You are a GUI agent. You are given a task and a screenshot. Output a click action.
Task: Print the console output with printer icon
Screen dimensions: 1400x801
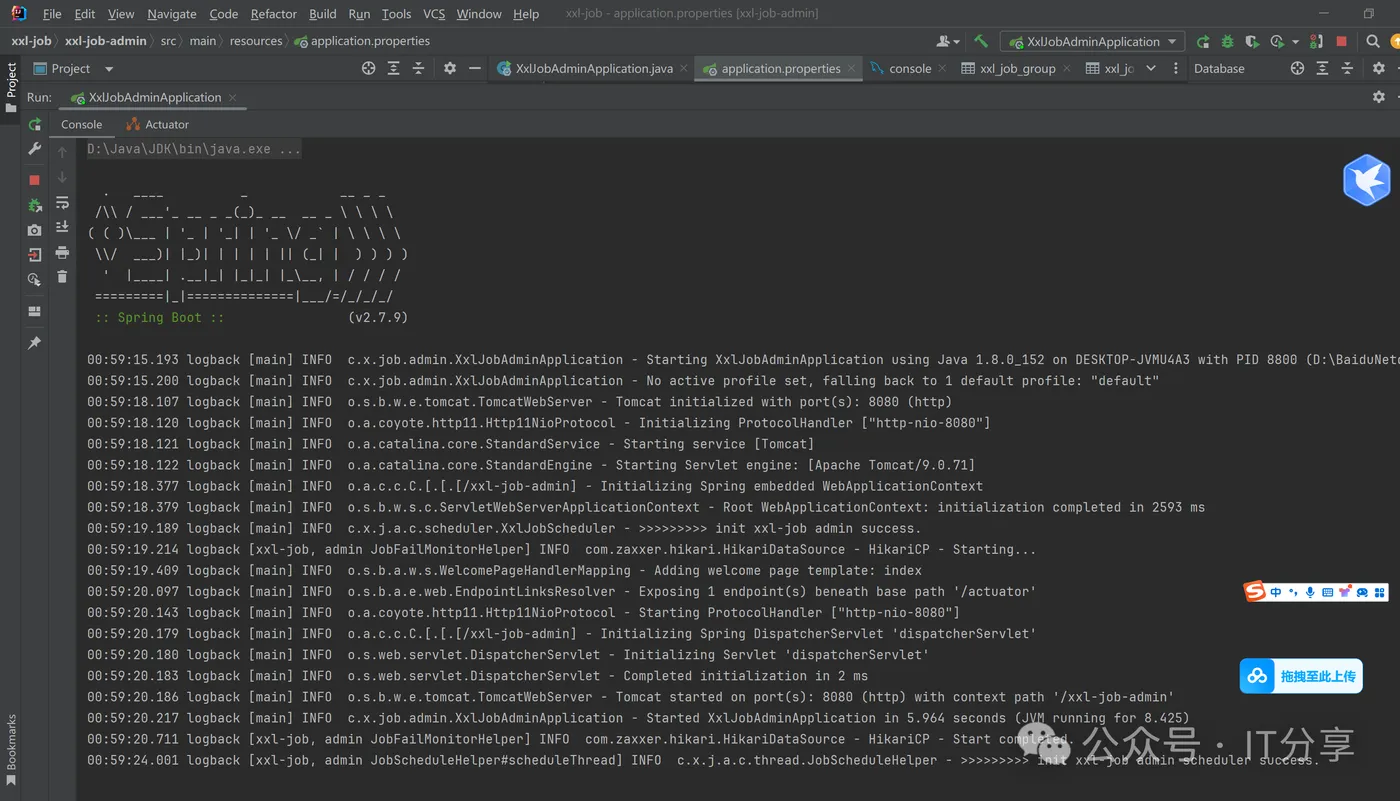(x=62, y=252)
